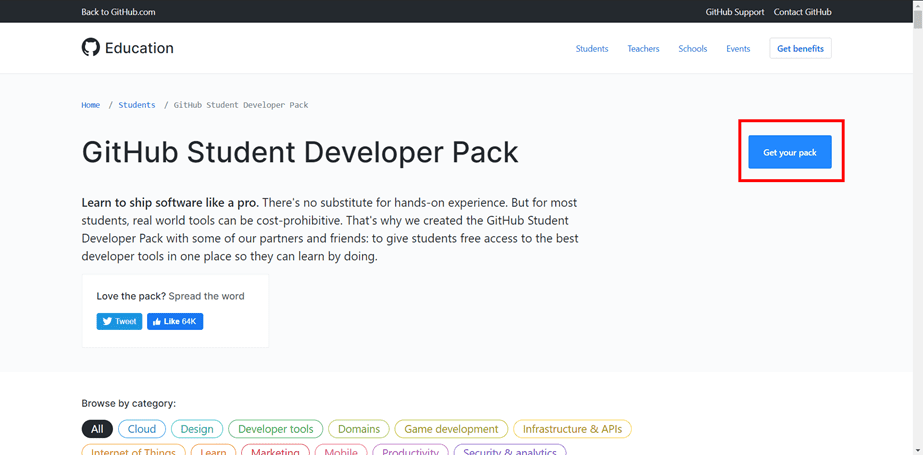The width and height of the screenshot is (923, 455).
Task: Open the Events navigation menu item
Action: tap(738, 48)
